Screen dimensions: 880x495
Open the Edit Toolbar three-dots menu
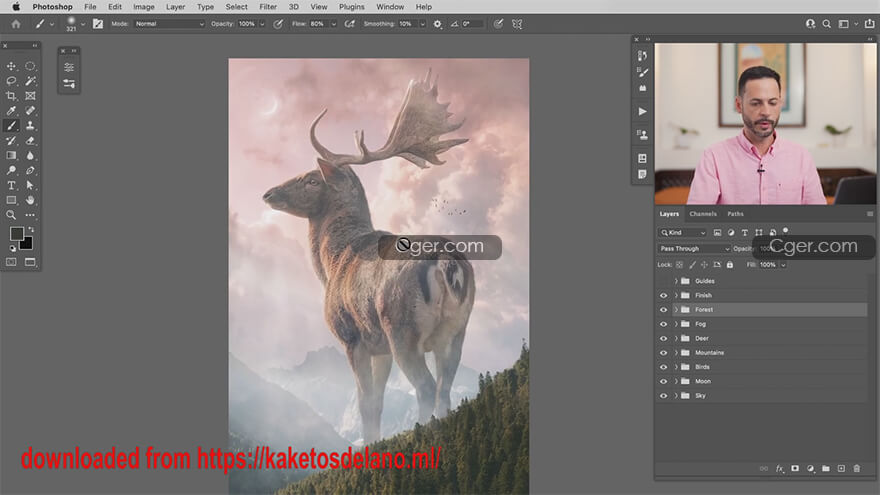[x=30, y=215]
